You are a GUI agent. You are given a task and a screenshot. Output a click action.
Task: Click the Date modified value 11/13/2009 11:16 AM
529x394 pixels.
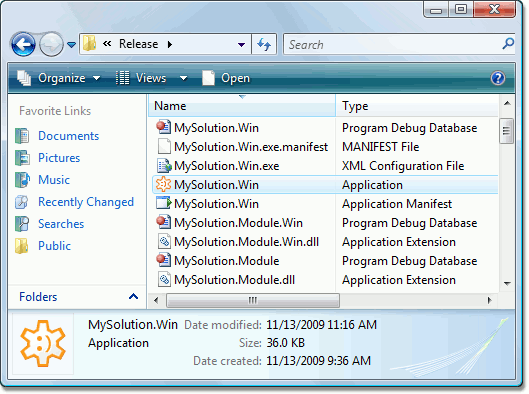click(321, 325)
